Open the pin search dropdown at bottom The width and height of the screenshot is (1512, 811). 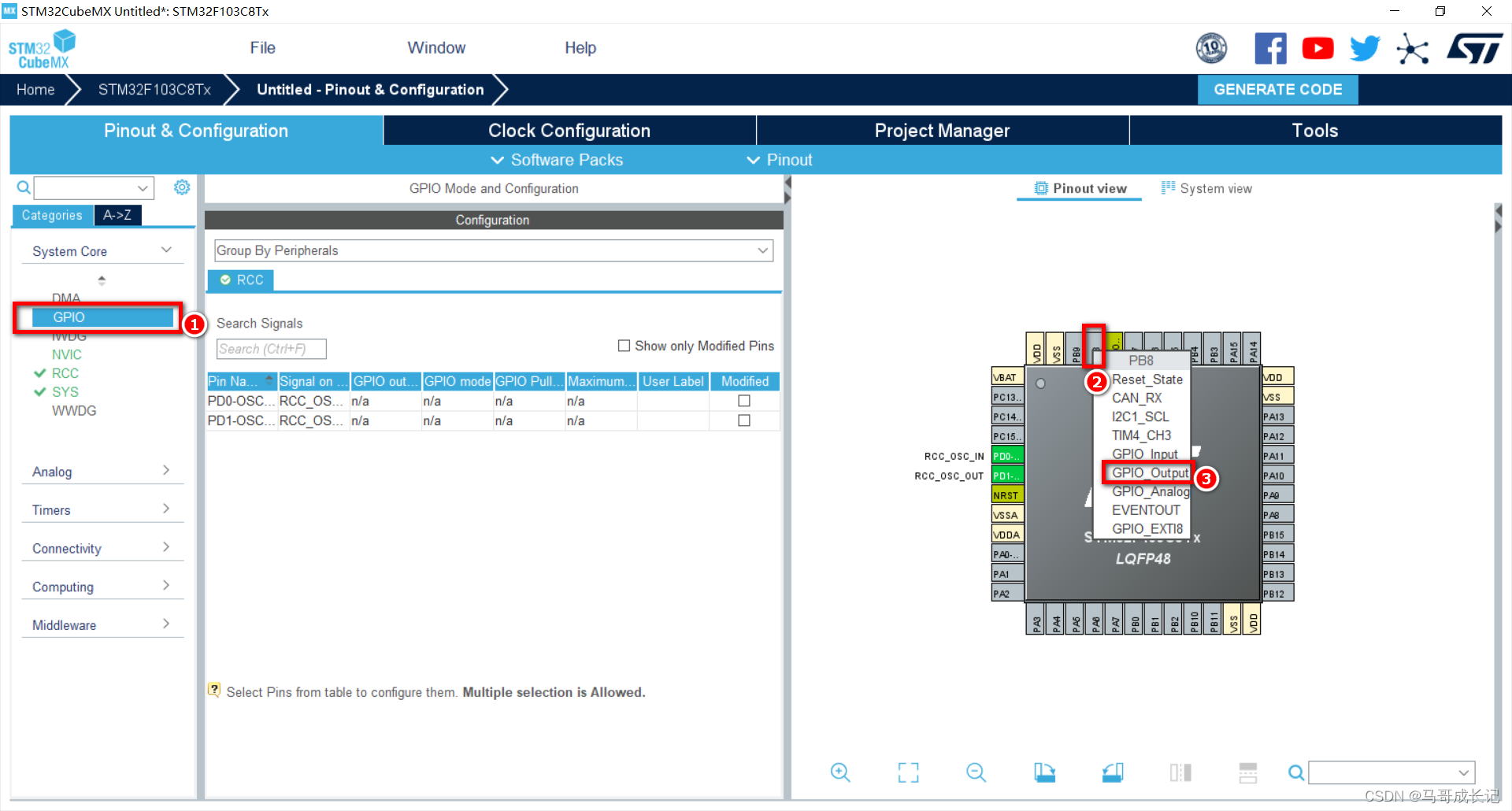click(1463, 772)
